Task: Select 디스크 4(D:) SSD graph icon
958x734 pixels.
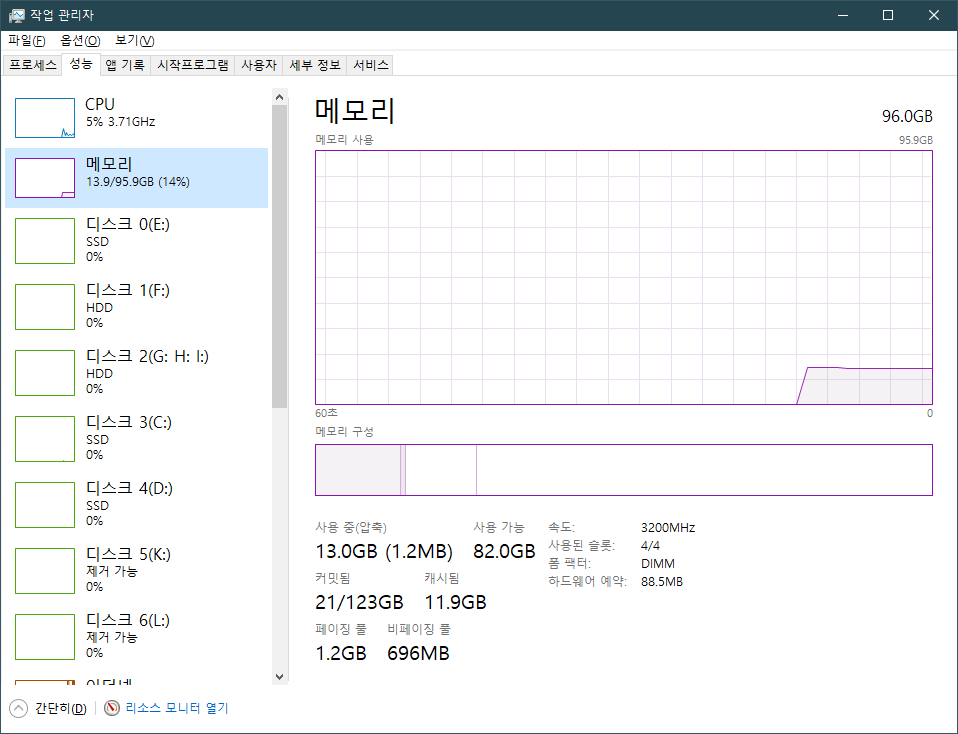Action: coord(45,505)
